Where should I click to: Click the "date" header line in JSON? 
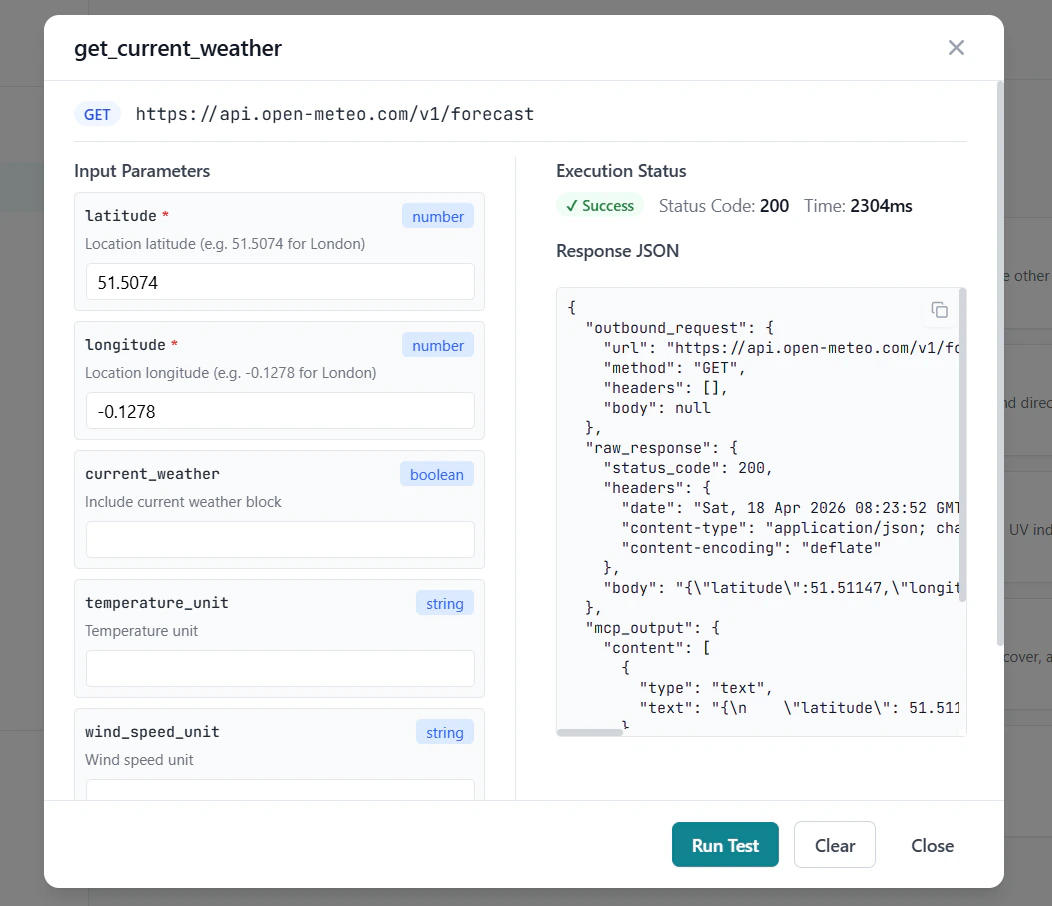pos(790,507)
